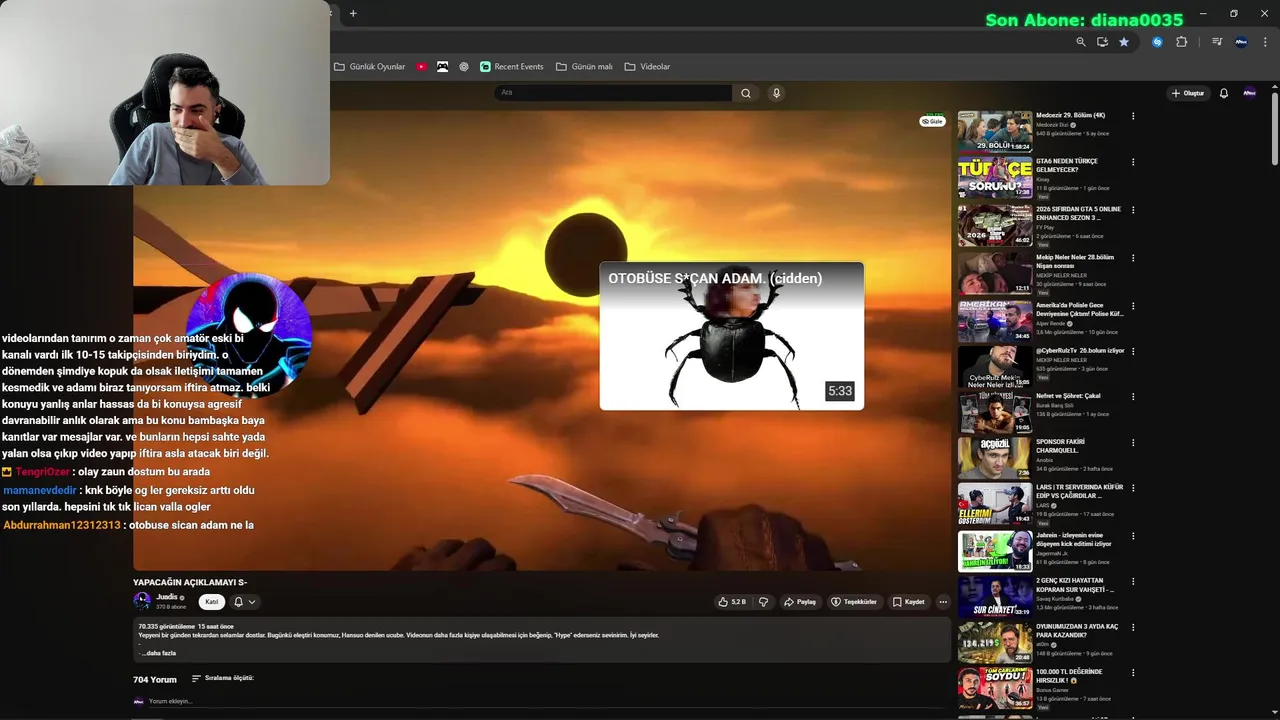The image size is (1280, 720).
Task: Click the bookmarks bar game controller icon
Action: (x=442, y=67)
